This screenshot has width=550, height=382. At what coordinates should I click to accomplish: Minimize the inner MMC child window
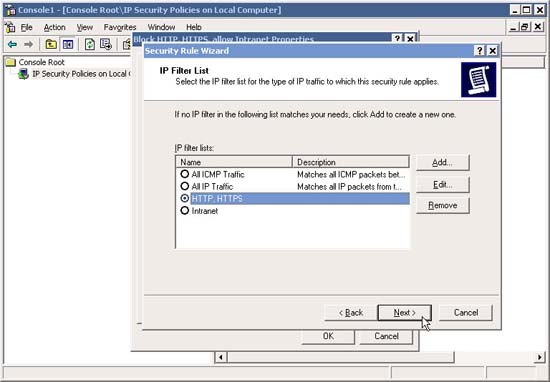(513, 27)
